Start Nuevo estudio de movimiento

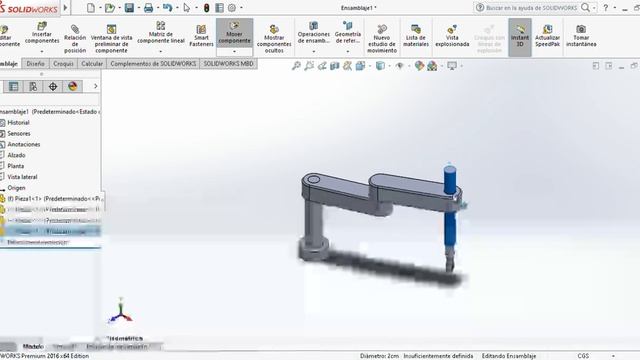click(x=382, y=38)
